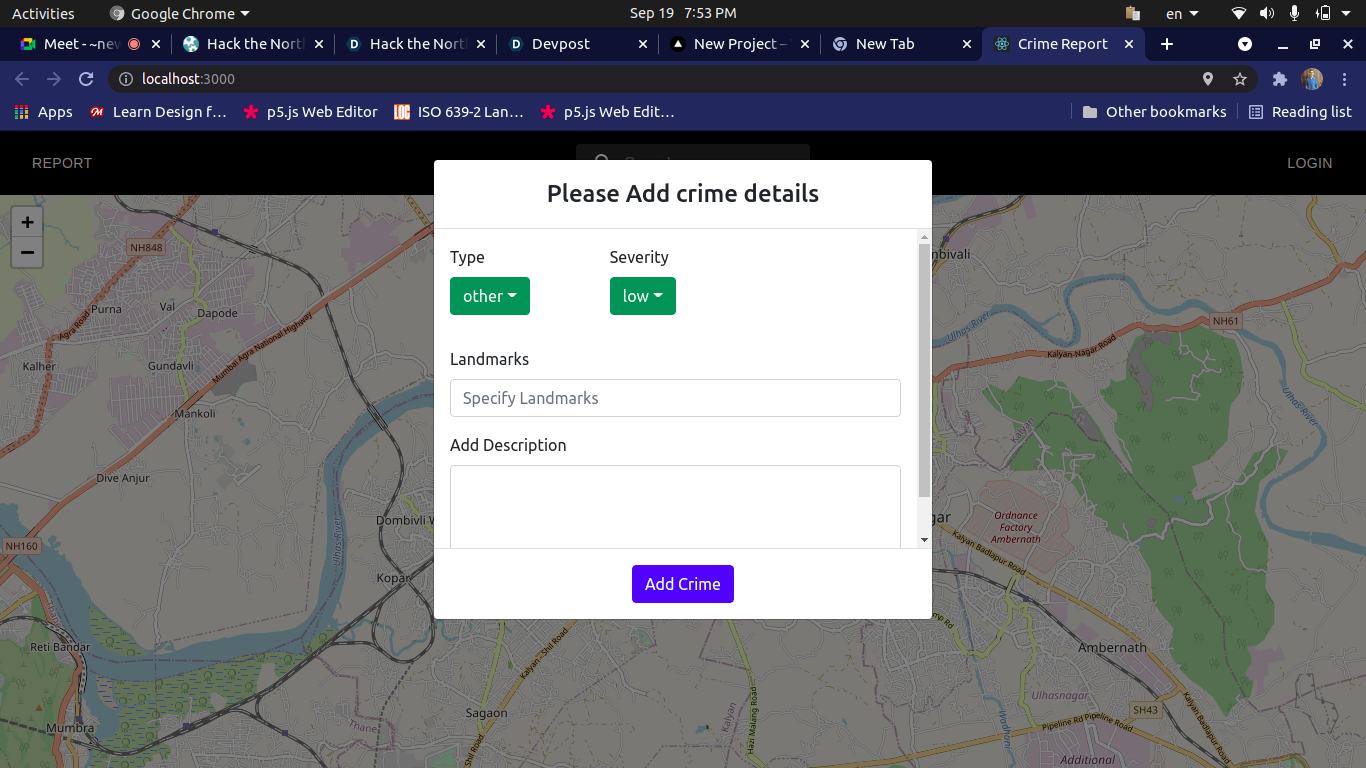Open the Severity dropdown showing low
This screenshot has width=1366, height=768.
point(643,296)
